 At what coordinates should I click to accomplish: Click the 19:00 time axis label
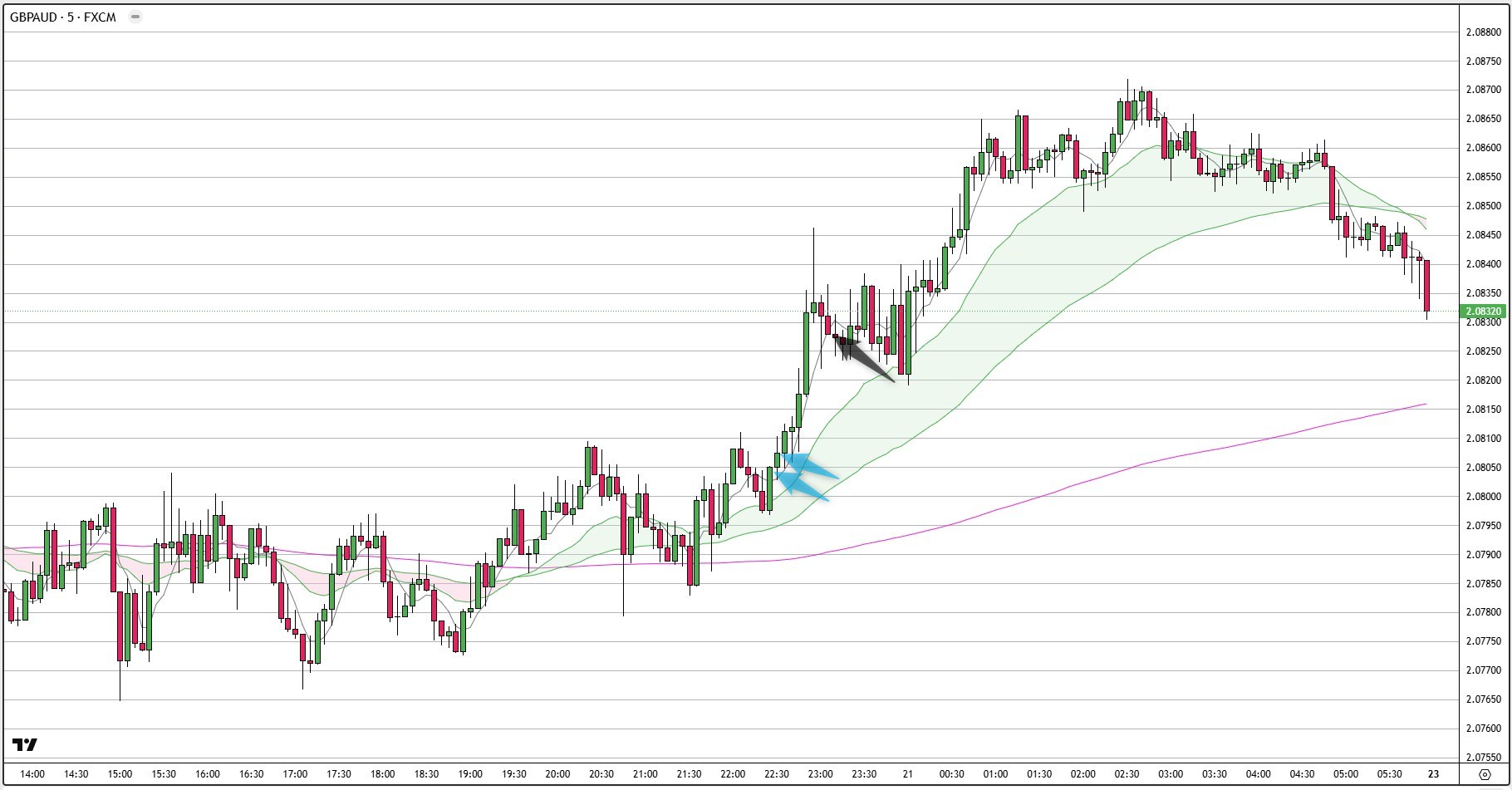click(x=469, y=774)
